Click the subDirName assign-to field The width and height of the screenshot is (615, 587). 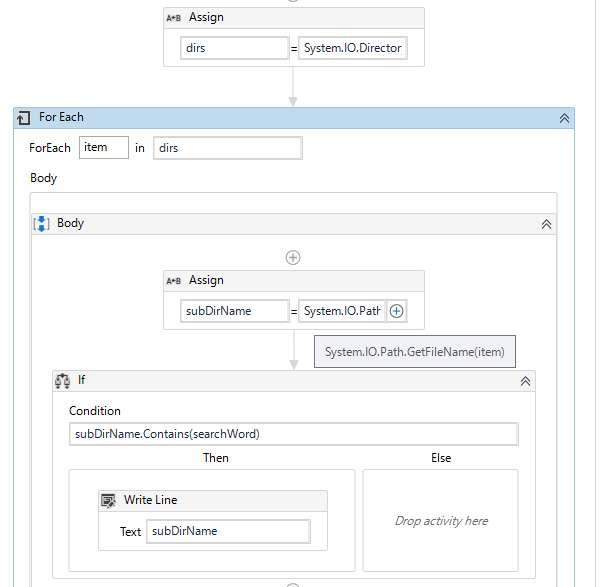click(x=234, y=311)
